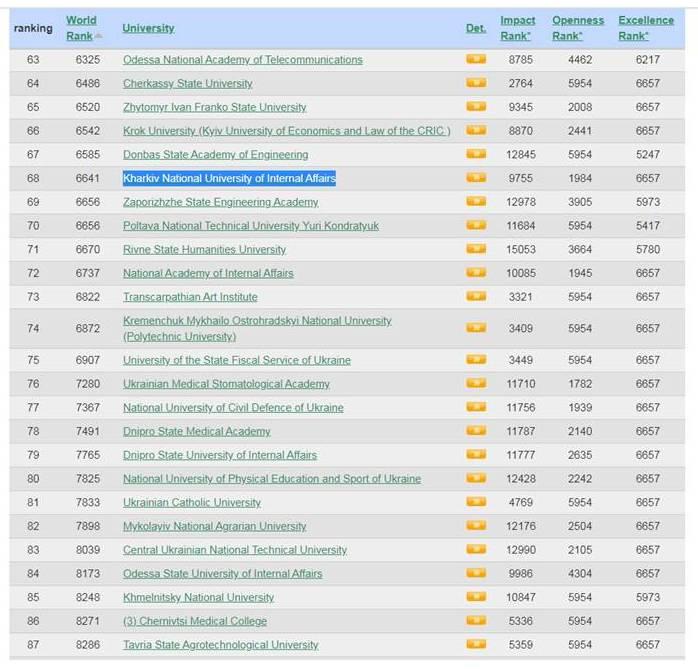
Task: Click the details icon for Odessa National Academy of Telecommunications
Action: 476,59
